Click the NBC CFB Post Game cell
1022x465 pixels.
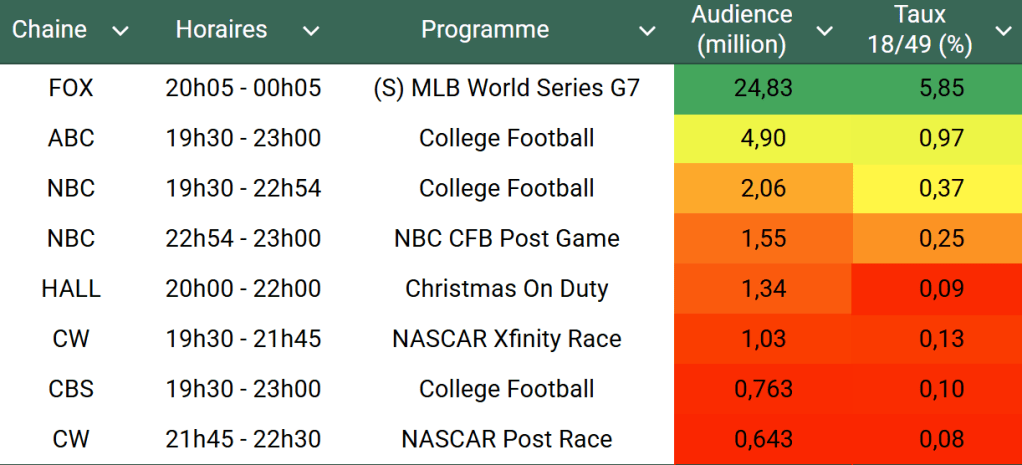pyautogui.click(x=506, y=239)
